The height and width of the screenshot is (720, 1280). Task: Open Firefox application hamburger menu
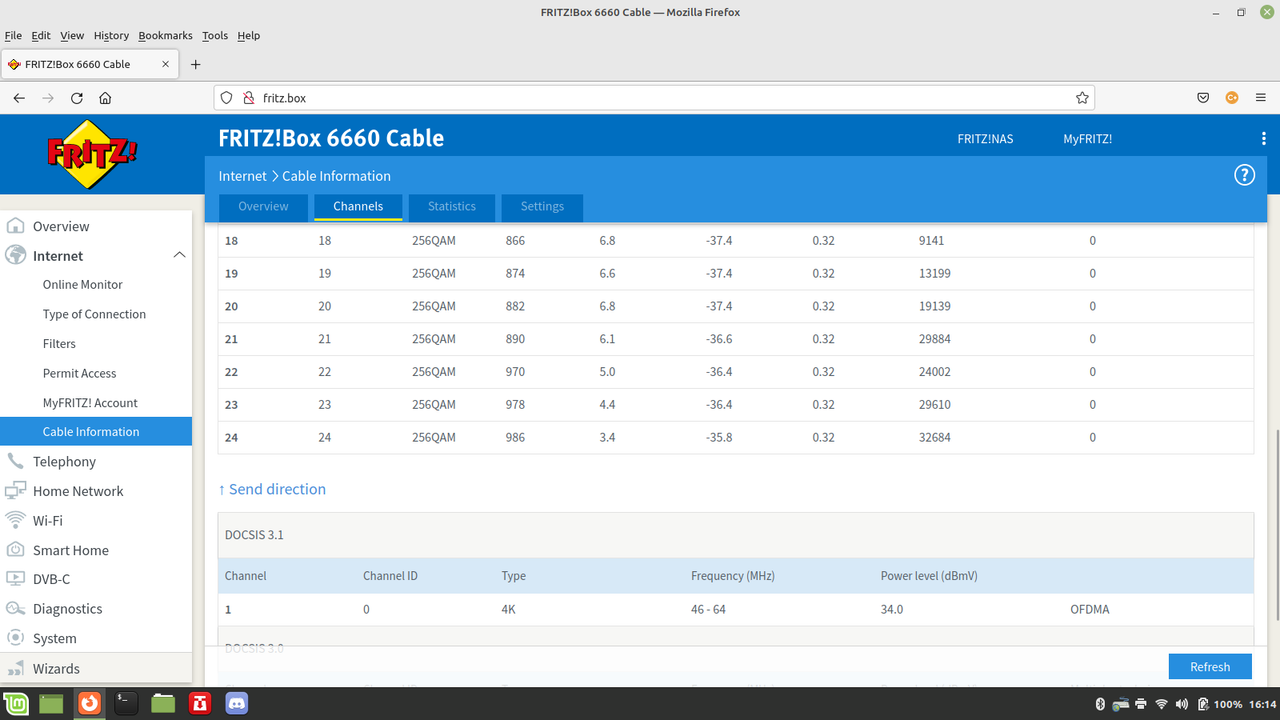click(1260, 98)
